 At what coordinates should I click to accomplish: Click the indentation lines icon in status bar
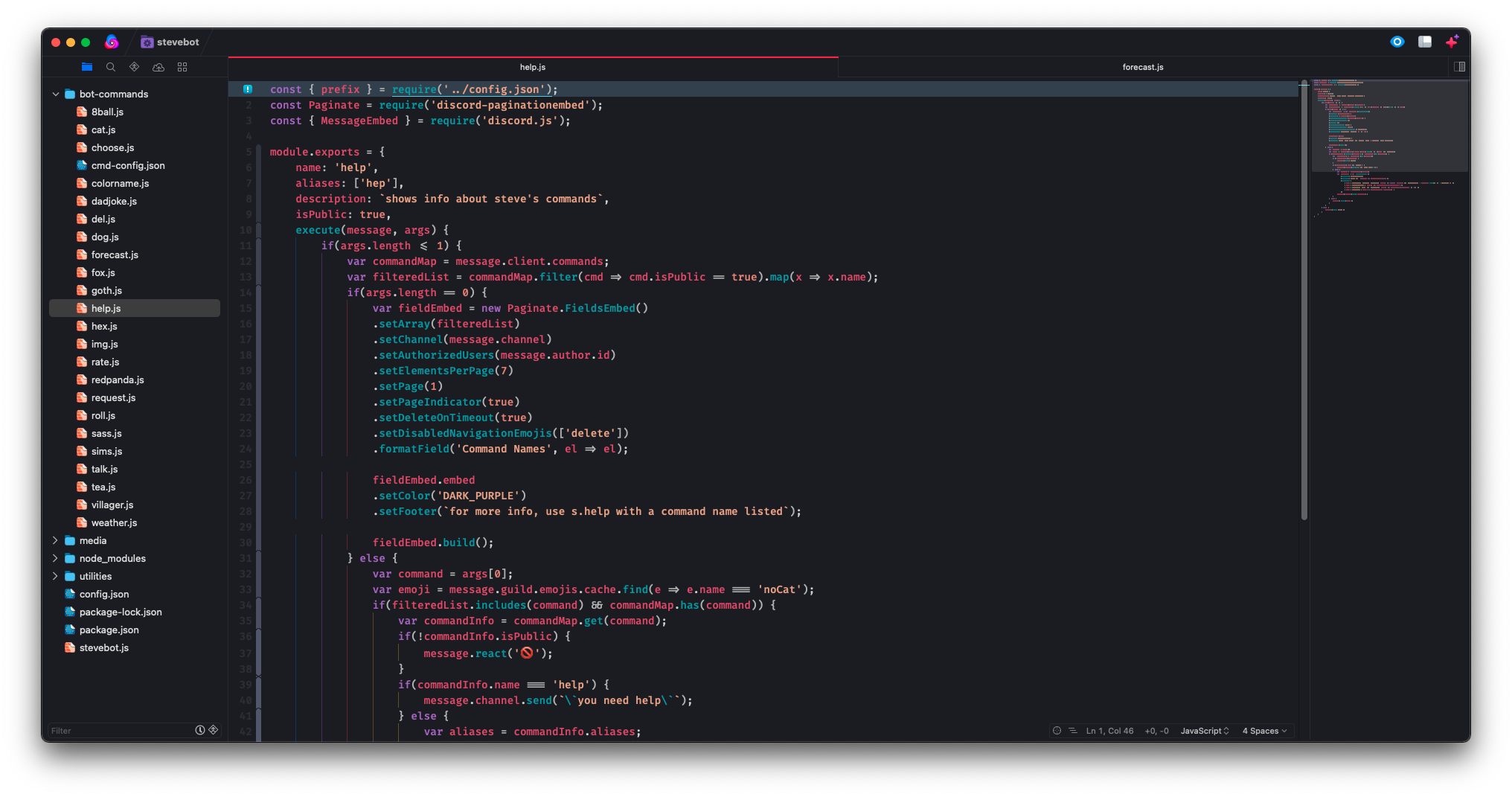(x=1073, y=731)
